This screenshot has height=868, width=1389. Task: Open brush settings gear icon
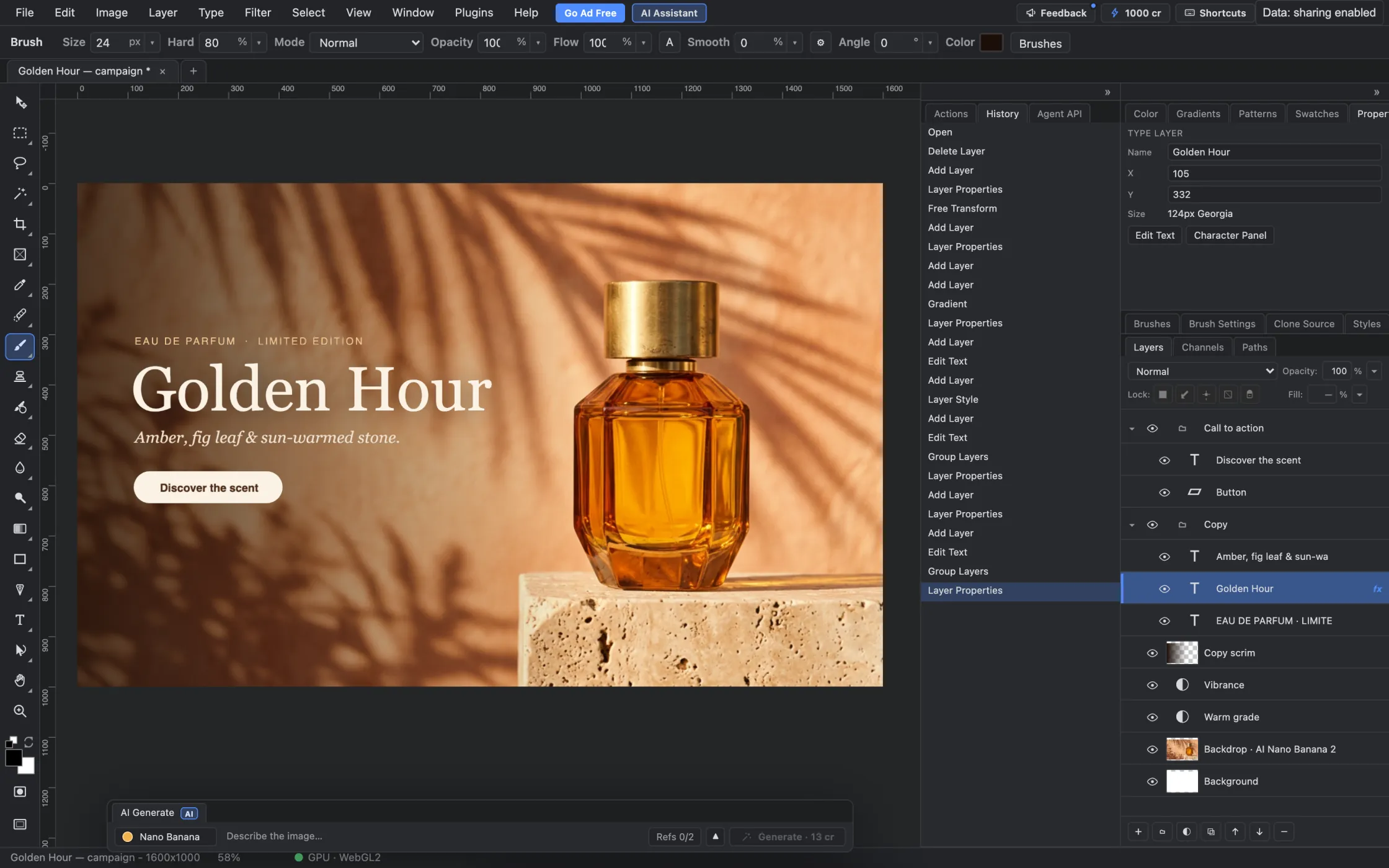click(820, 43)
